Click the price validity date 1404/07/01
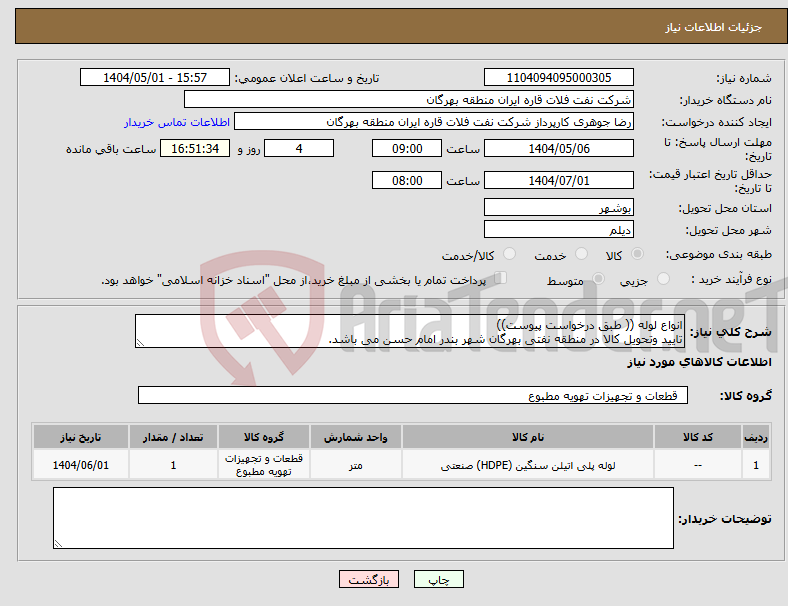 pos(559,180)
